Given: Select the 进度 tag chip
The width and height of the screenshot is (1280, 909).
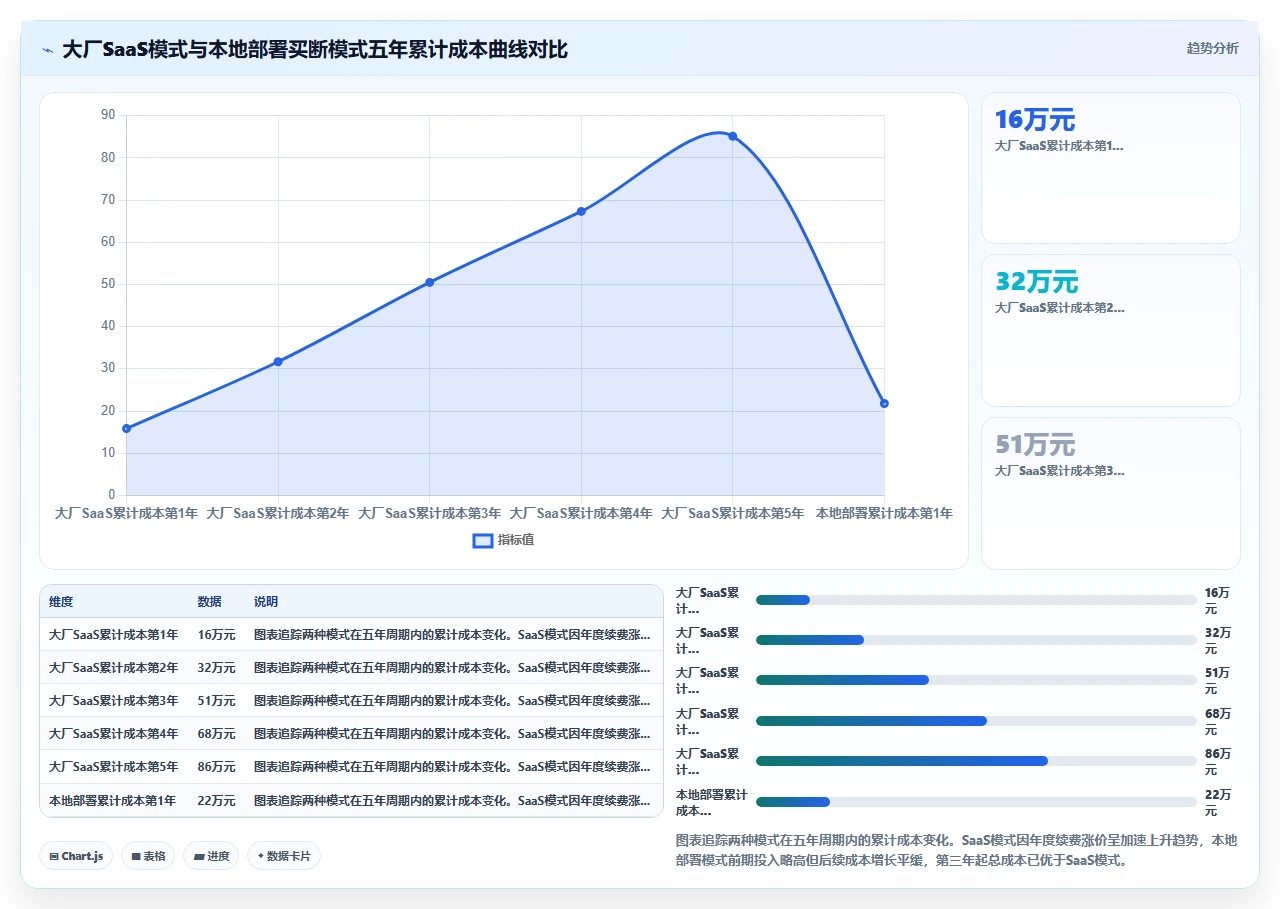Looking at the screenshot, I should pyautogui.click(x=211, y=856).
